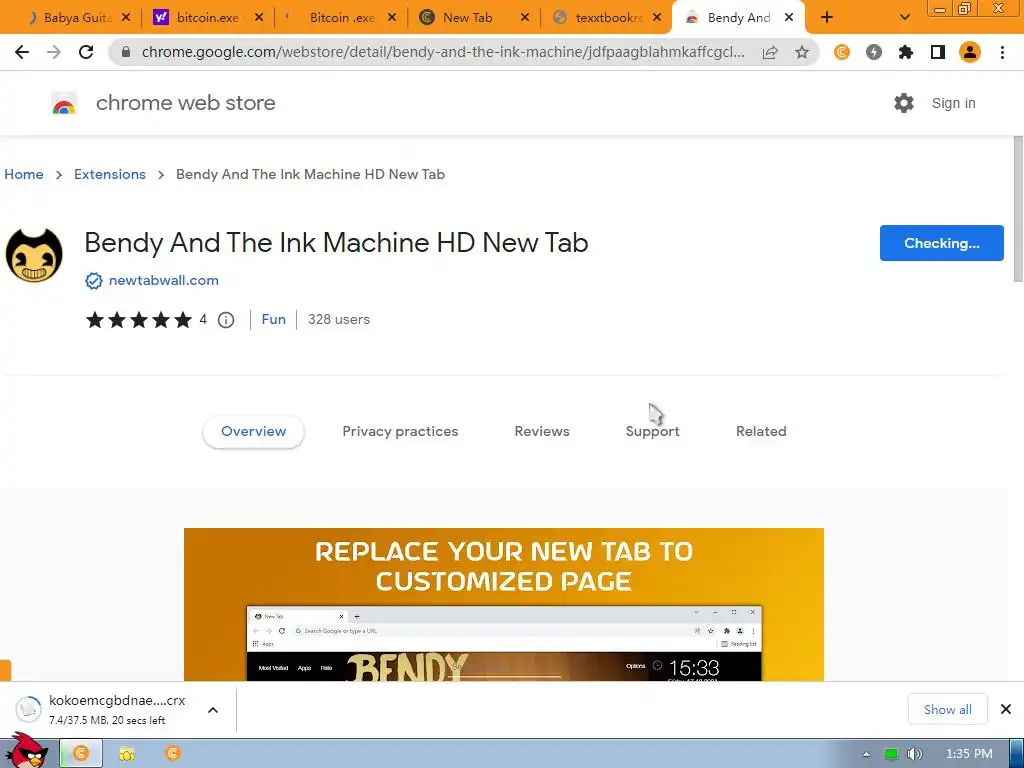Click the extension preview screenshot
1024x768 pixels.
coord(504,605)
